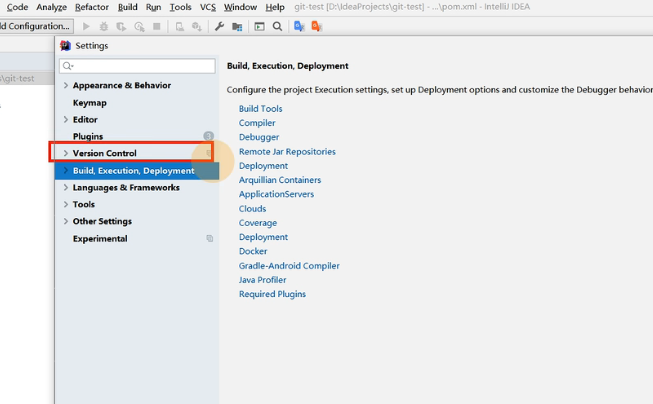Image resolution: width=653 pixels, height=404 pixels.
Task: Open the VCS menu
Action: (207, 7)
